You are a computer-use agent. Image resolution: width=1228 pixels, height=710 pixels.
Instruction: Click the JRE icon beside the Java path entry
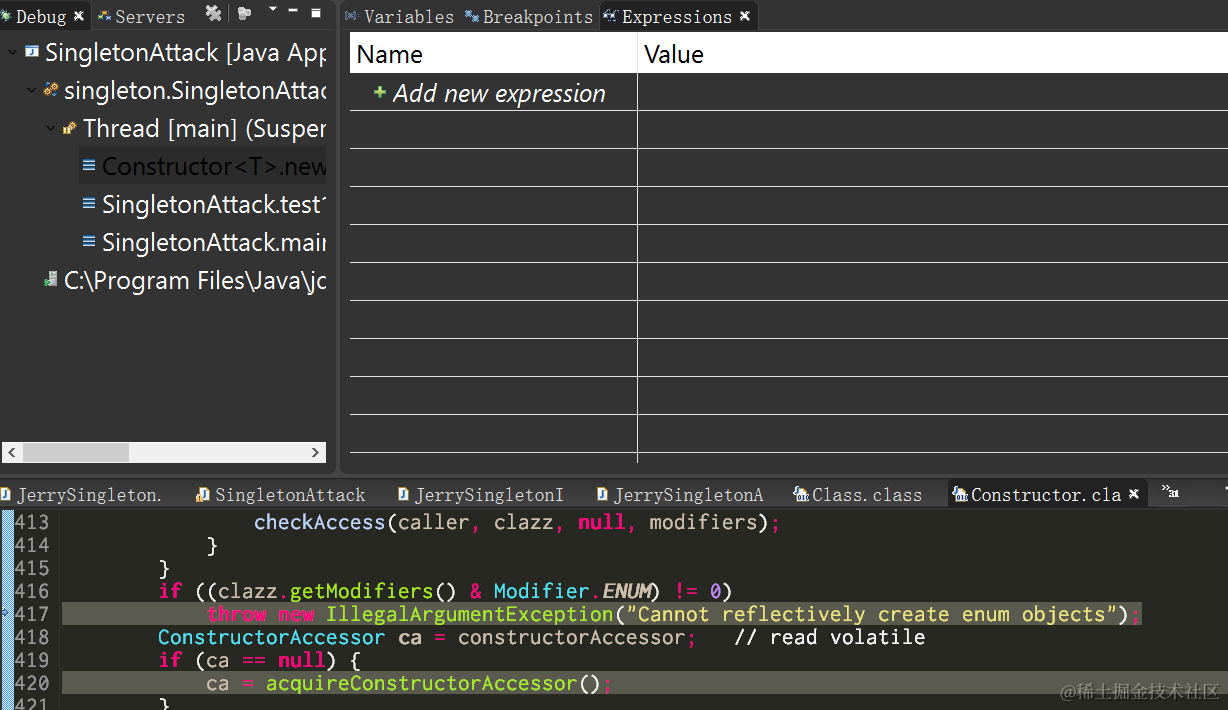pos(50,280)
